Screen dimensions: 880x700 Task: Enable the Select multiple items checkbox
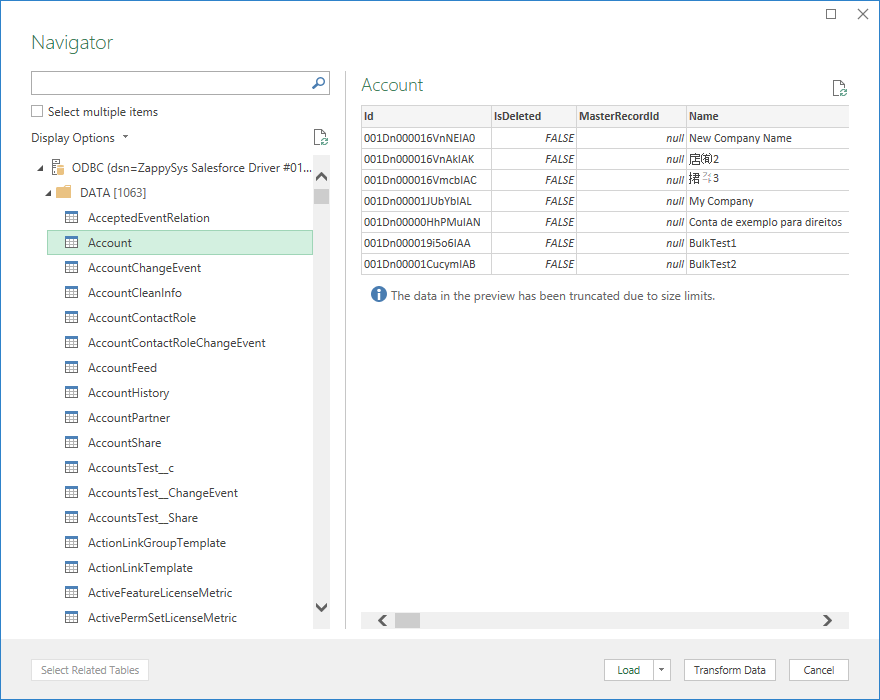[x=37, y=112]
